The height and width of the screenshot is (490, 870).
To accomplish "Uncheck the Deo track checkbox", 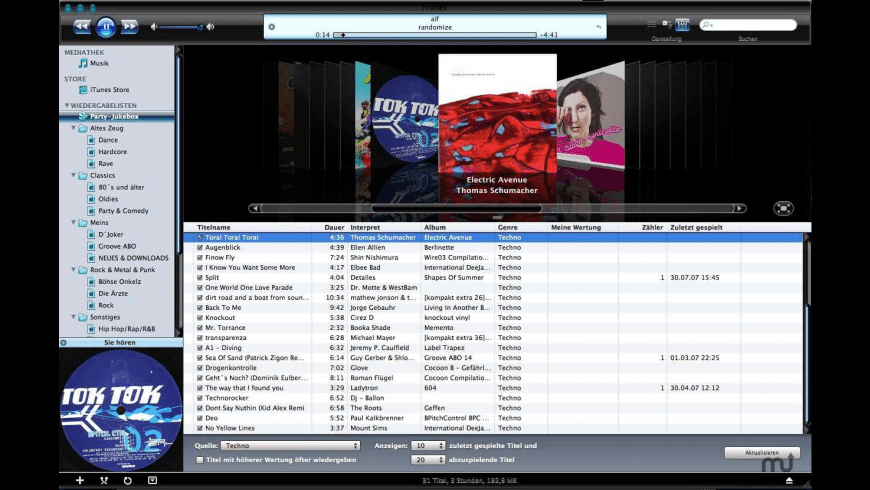I will [200, 418].
